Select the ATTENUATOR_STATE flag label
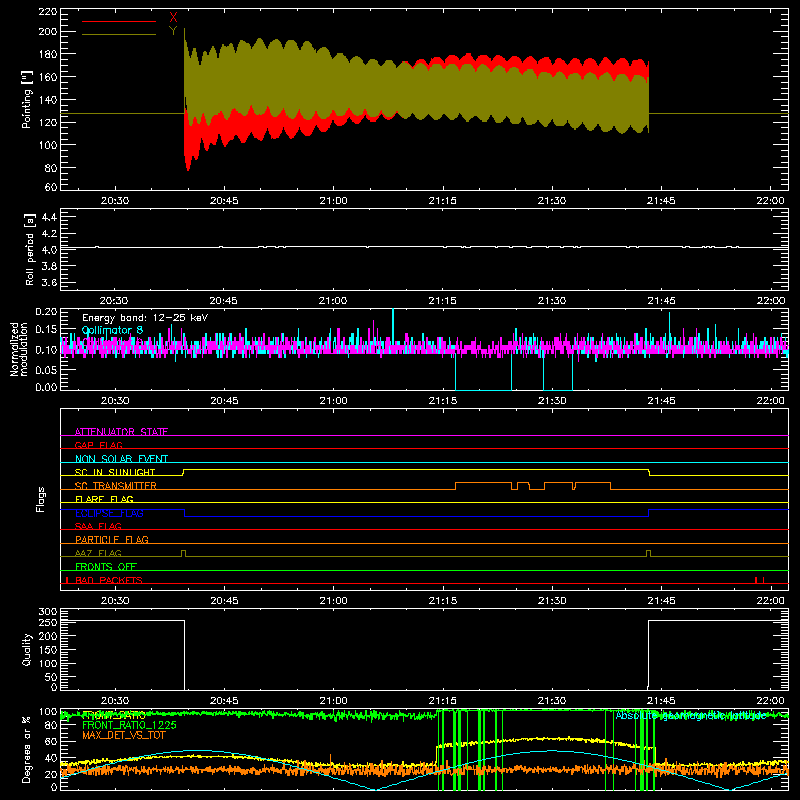The height and width of the screenshot is (800, 800). [121, 432]
